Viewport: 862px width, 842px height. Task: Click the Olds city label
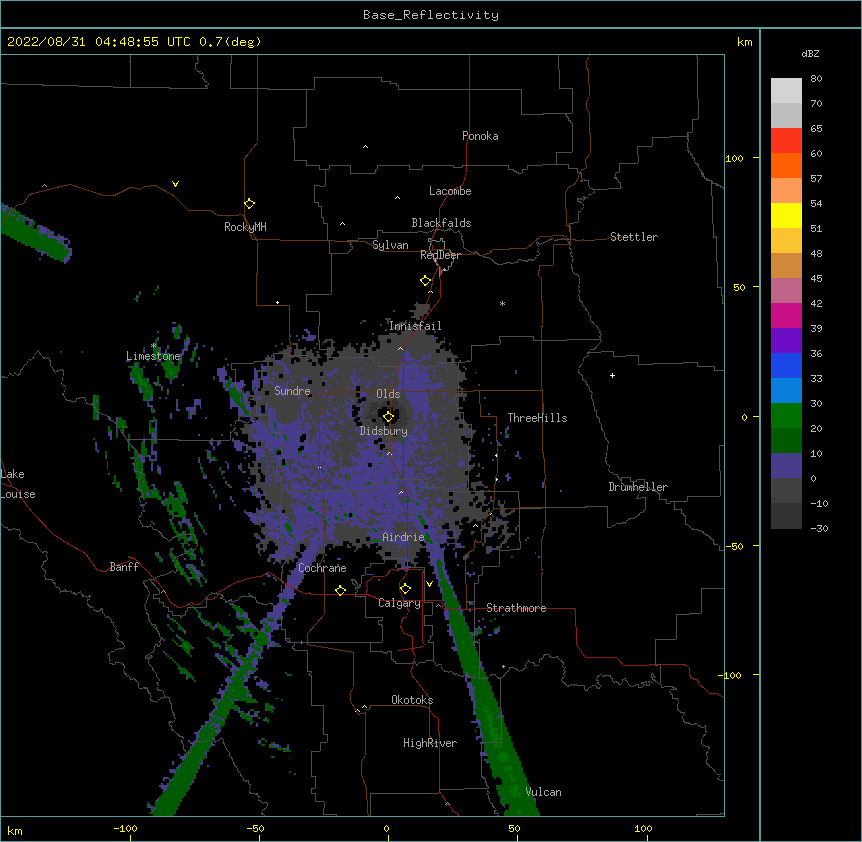click(x=388, y=394)
